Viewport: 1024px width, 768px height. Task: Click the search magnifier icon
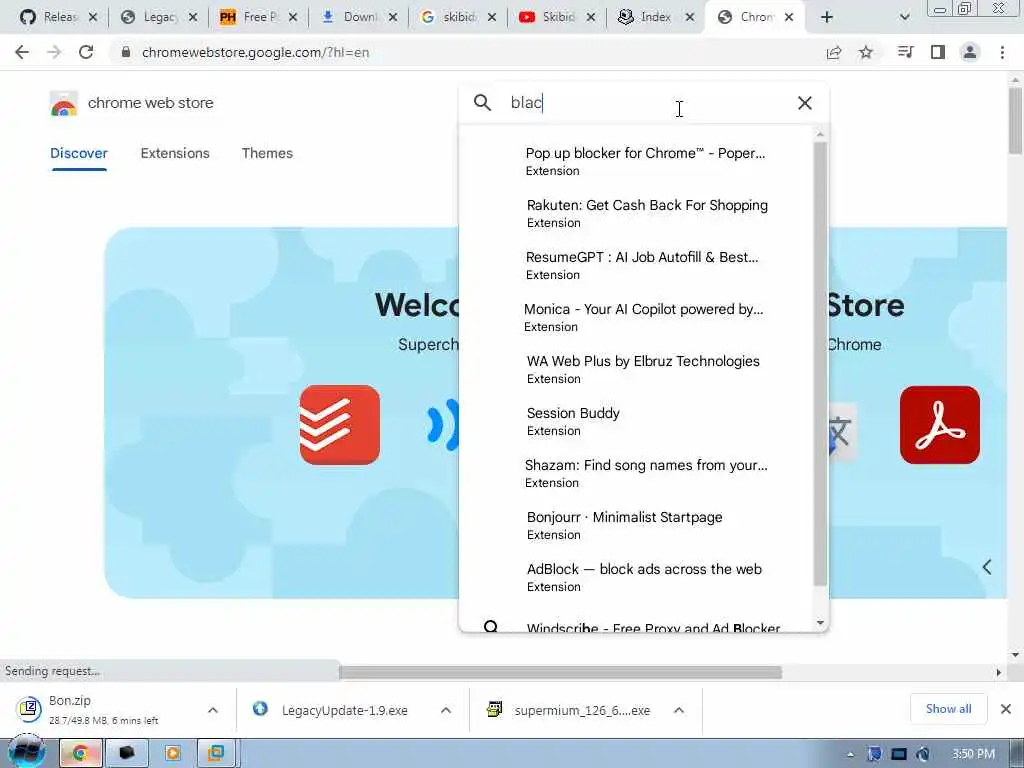[x=482, y=103]
